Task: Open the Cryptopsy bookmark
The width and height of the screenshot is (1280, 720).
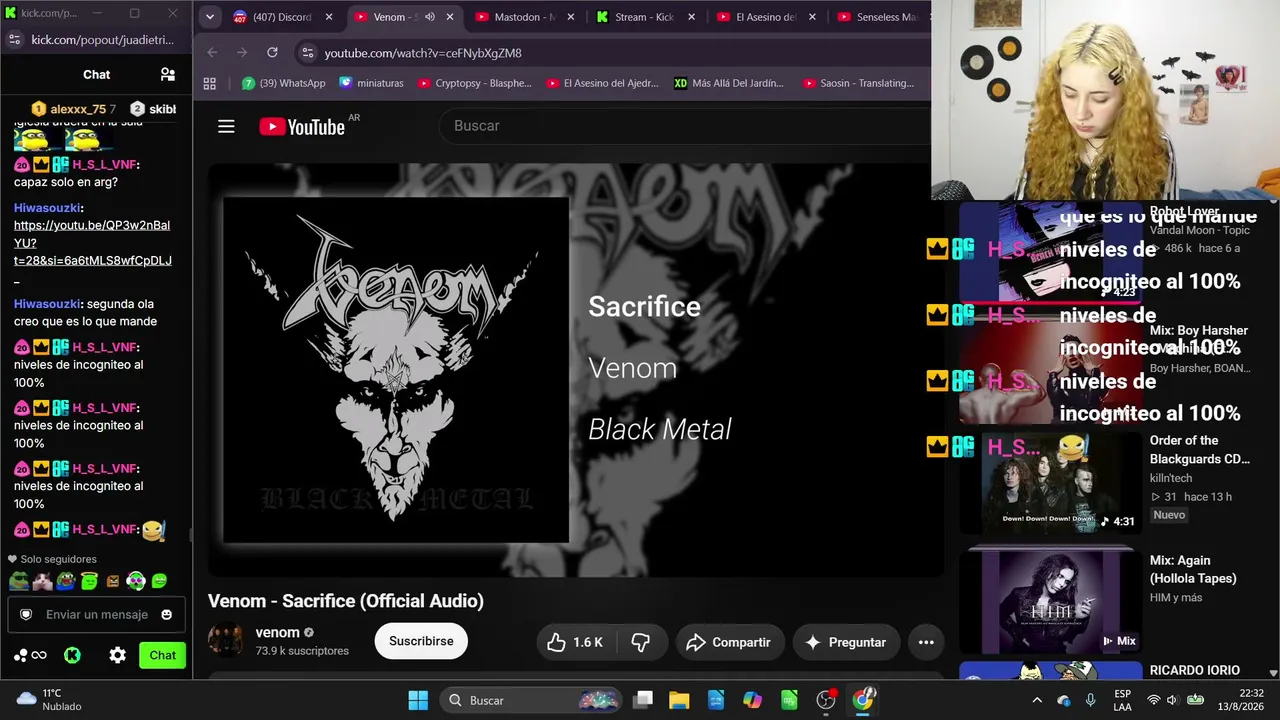Action: 475,83
